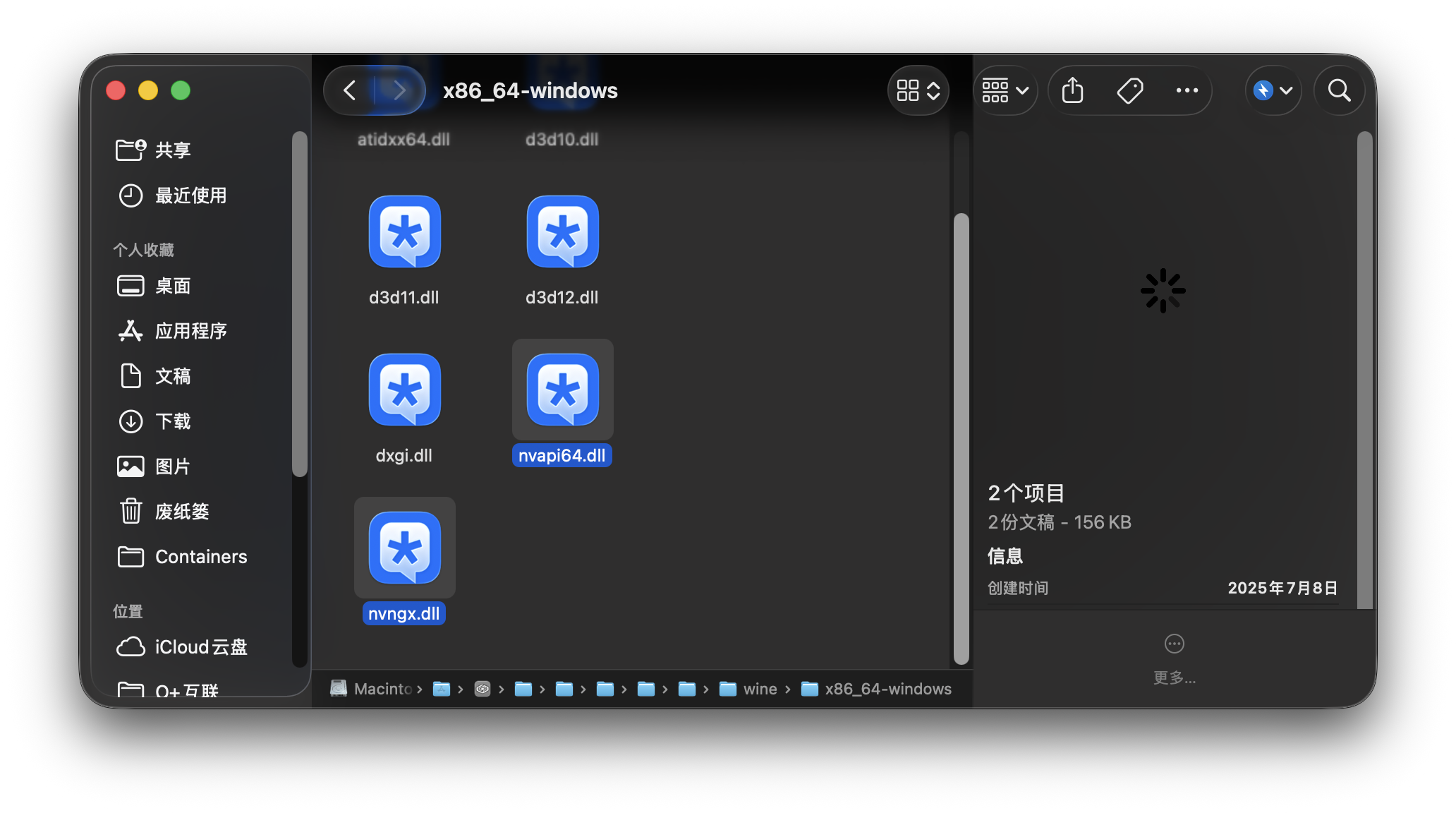Click the nvapi64.dll file icon

point(562,390)
